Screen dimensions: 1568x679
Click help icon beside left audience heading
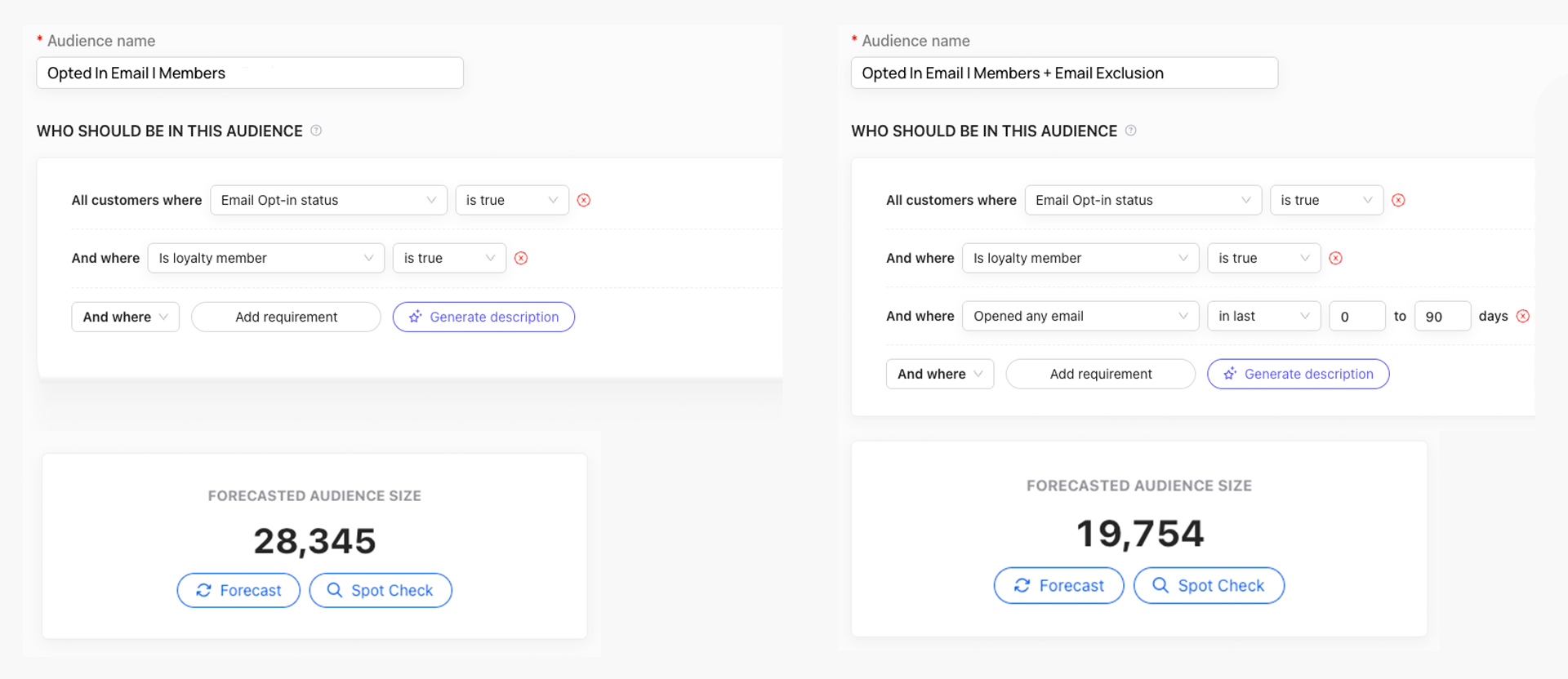coord(316,131)
